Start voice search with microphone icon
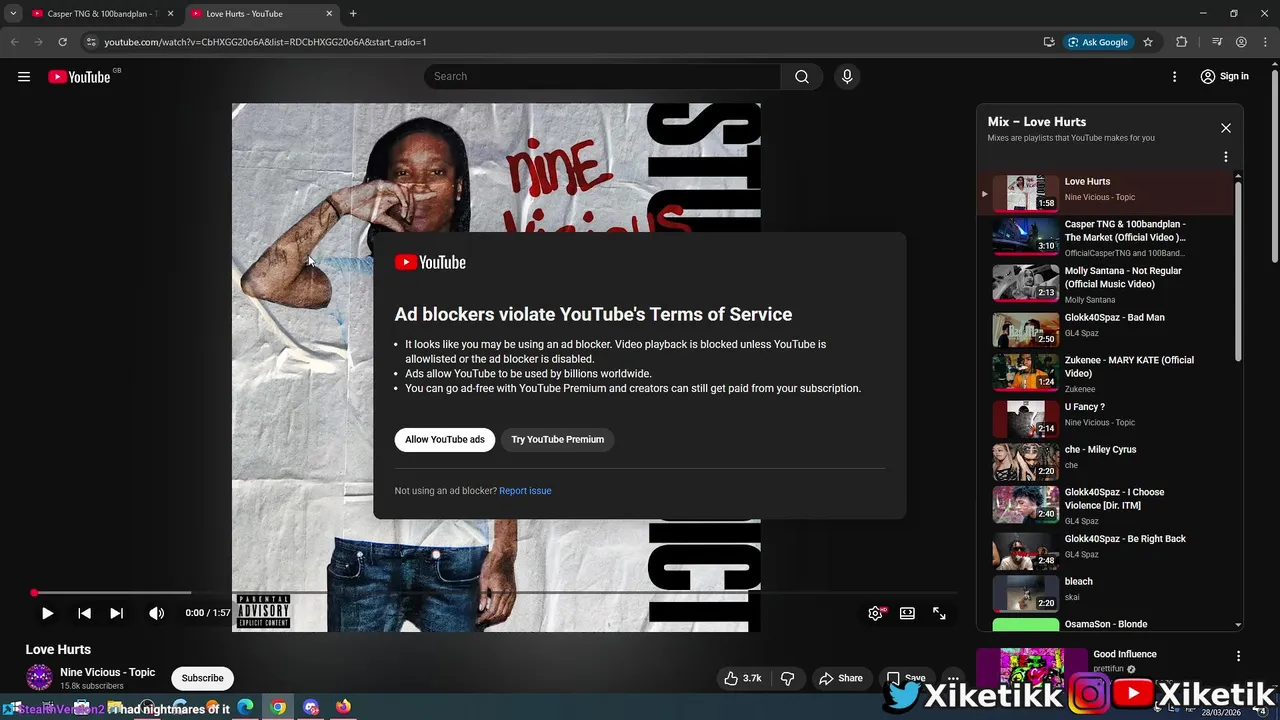The width and height of the screenshot is (1280, 720). [x=847, y=76]
